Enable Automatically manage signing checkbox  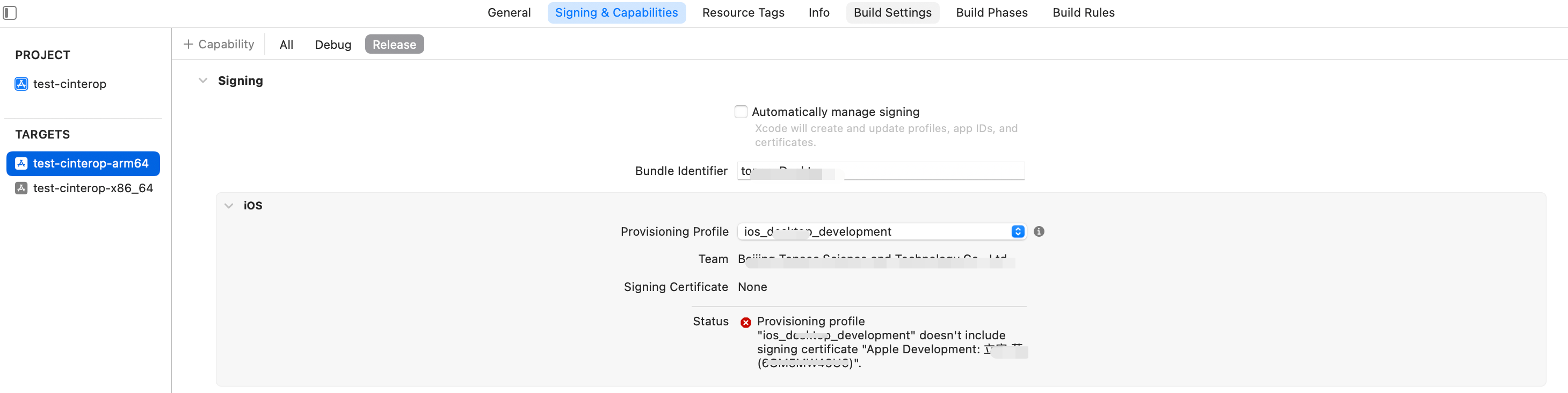tap(741, 112)
